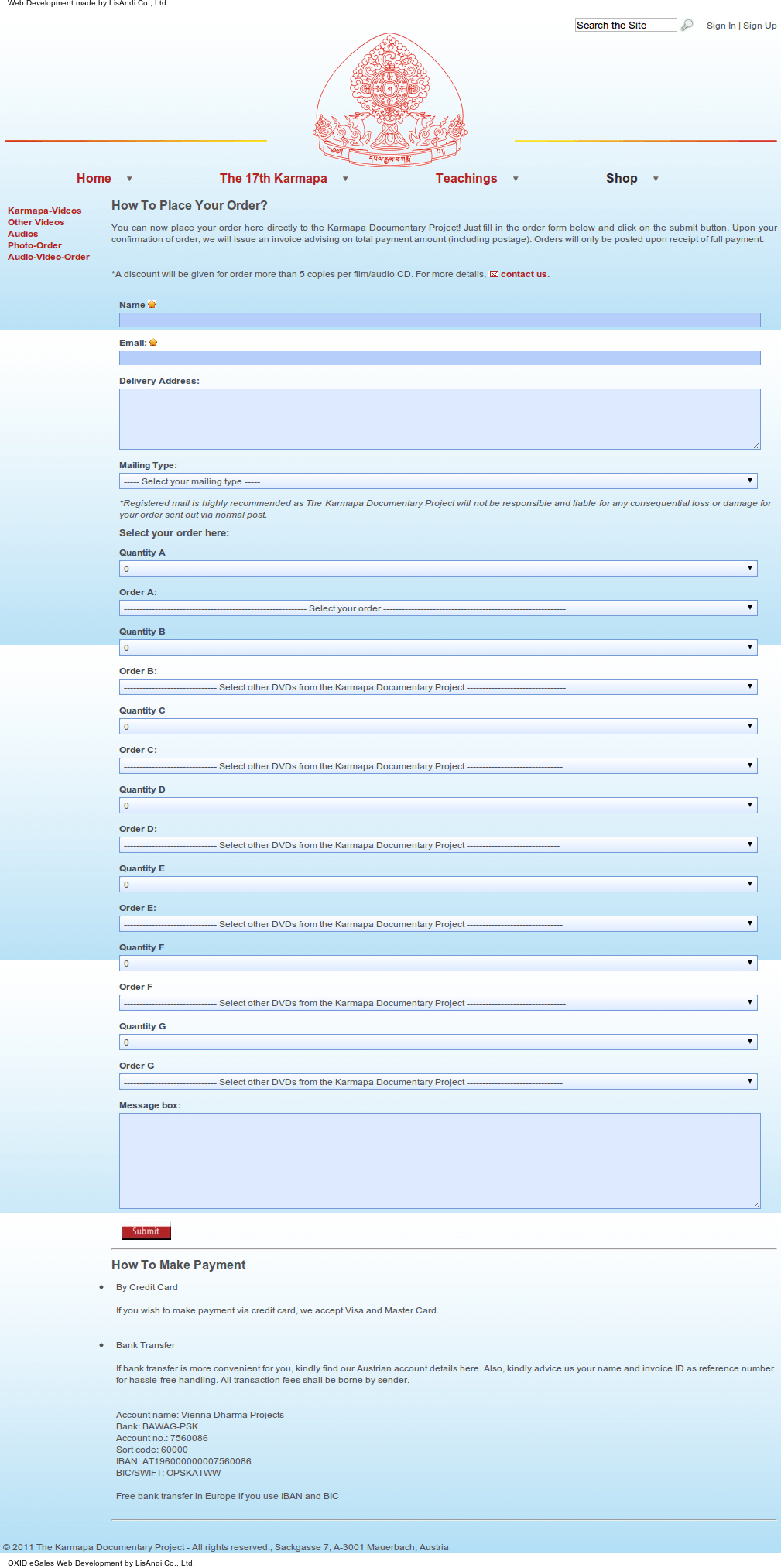
Task: Click the search magnifier icon
Action: click(x=687, y=26)
